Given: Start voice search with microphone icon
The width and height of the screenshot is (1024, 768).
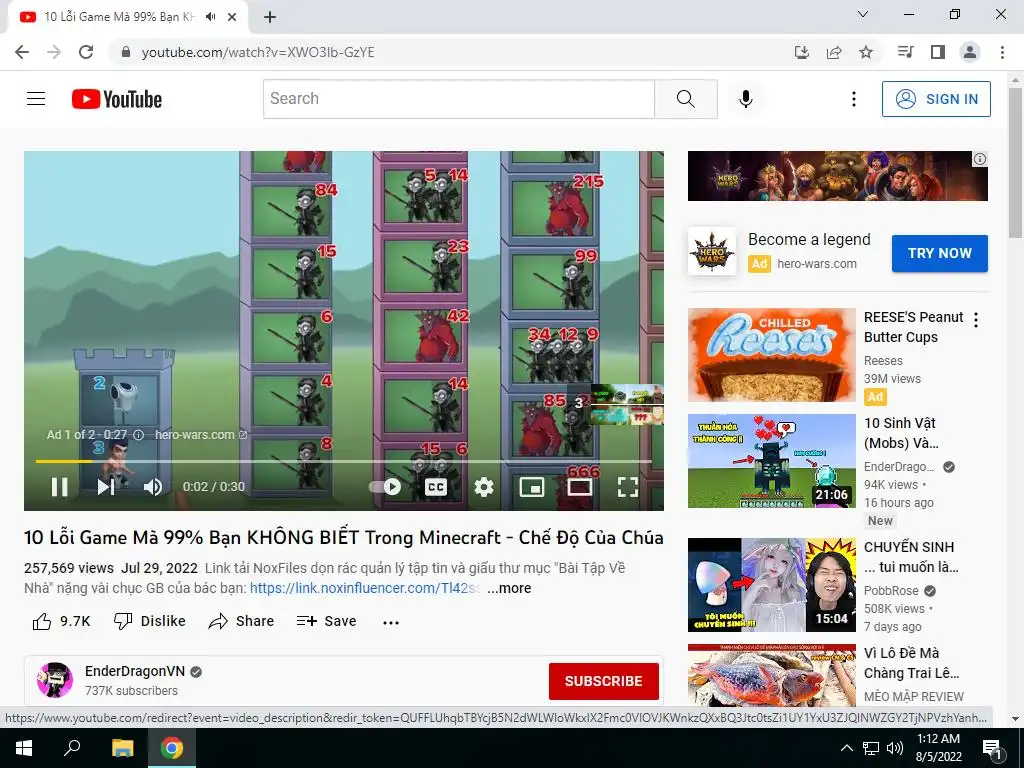Looking at the screenshot, I should pos(746,99).
